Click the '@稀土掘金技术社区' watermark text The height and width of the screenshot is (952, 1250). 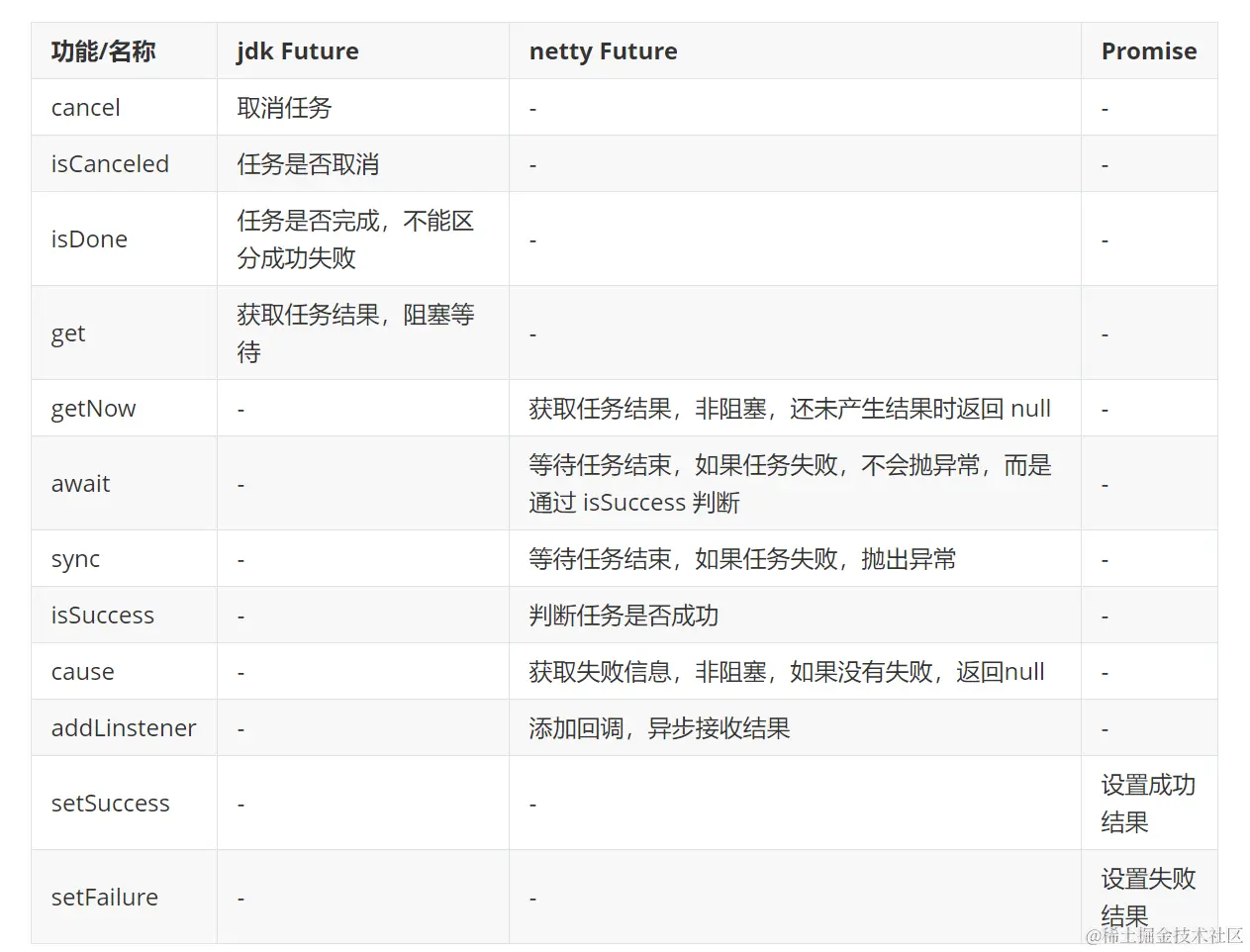click(x=1164, y=935)
